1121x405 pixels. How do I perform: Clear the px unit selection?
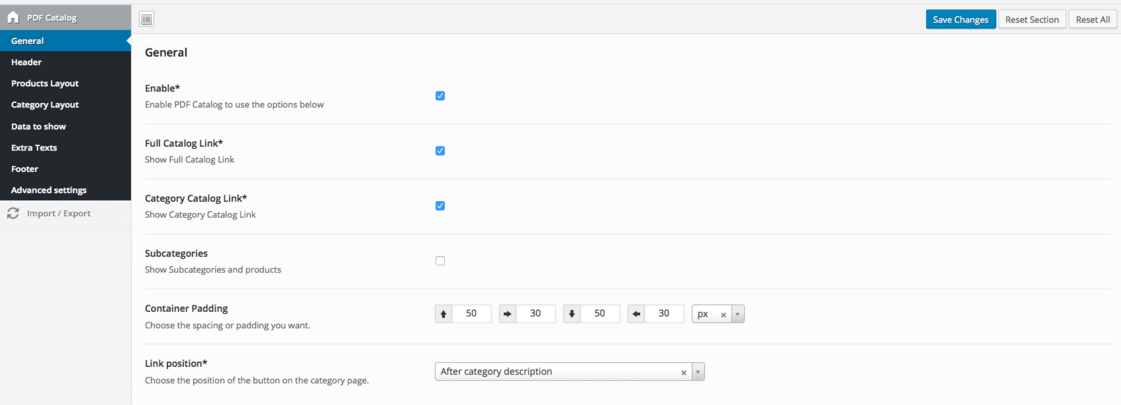coord(723,314)
